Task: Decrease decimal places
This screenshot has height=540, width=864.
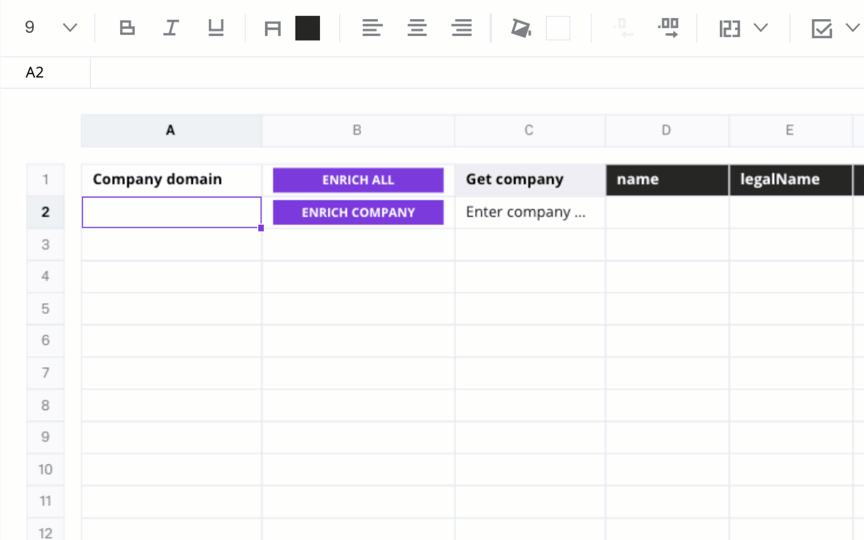Action: pos(623,28)
